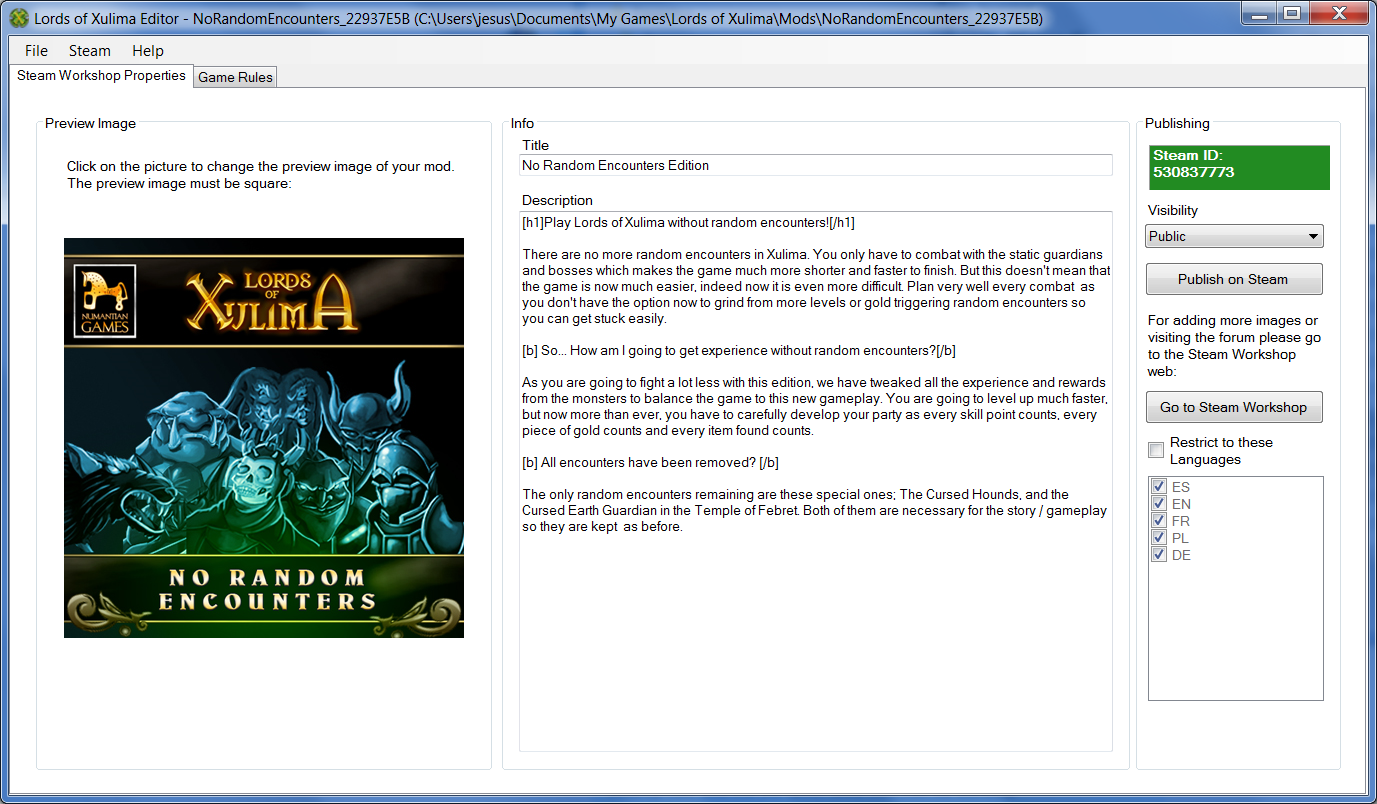Toggle the ES language checkbox
The image size is (1377, 804).
(x=1159, y=487)
